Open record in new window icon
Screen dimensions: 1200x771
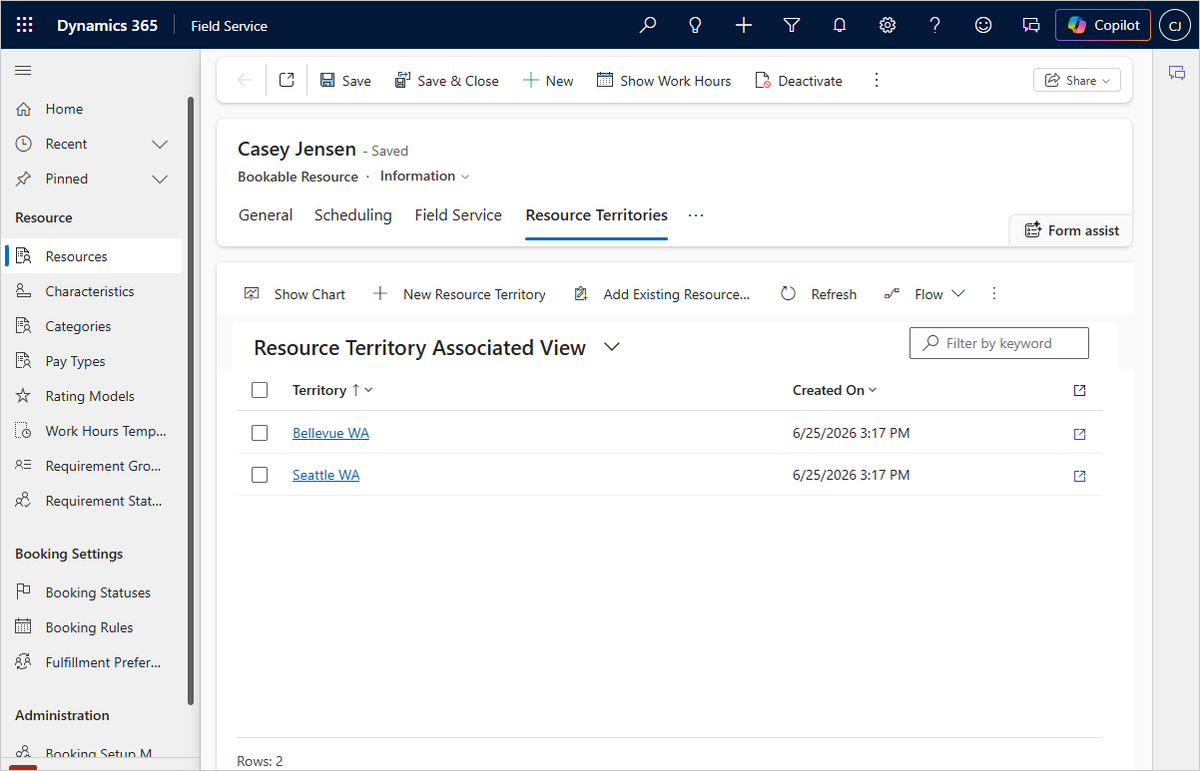tap(287, 80)
